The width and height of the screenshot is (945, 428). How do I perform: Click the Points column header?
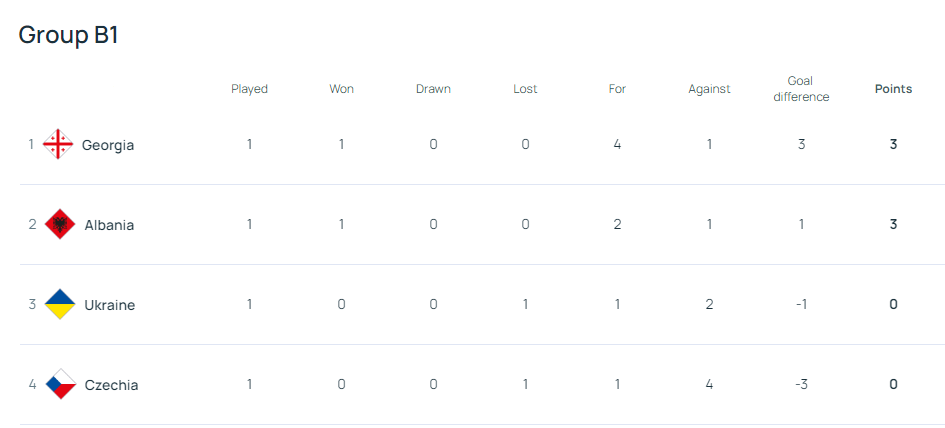pos(893,89)
